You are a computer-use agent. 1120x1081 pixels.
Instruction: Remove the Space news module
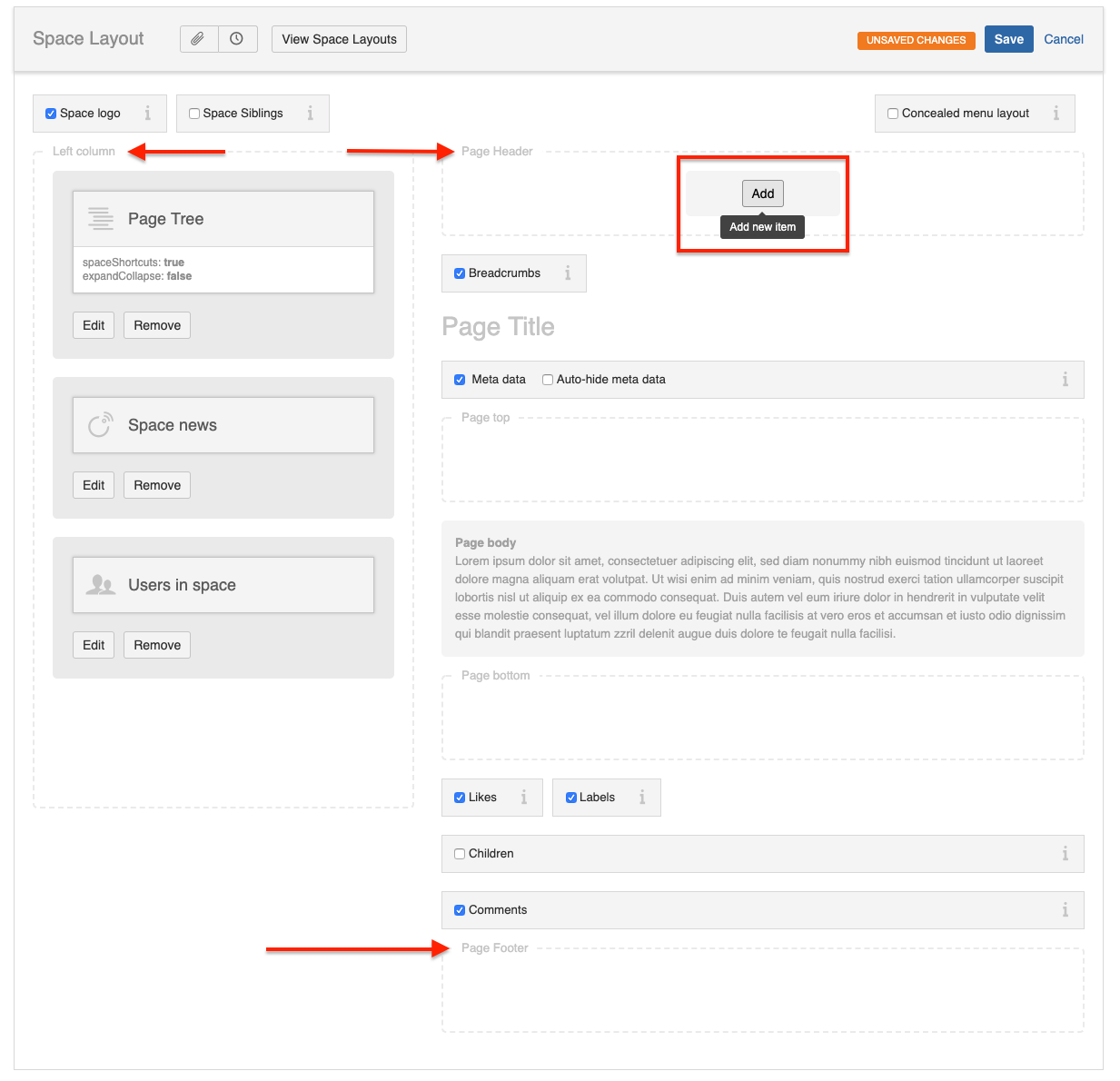tap(157, 485)
